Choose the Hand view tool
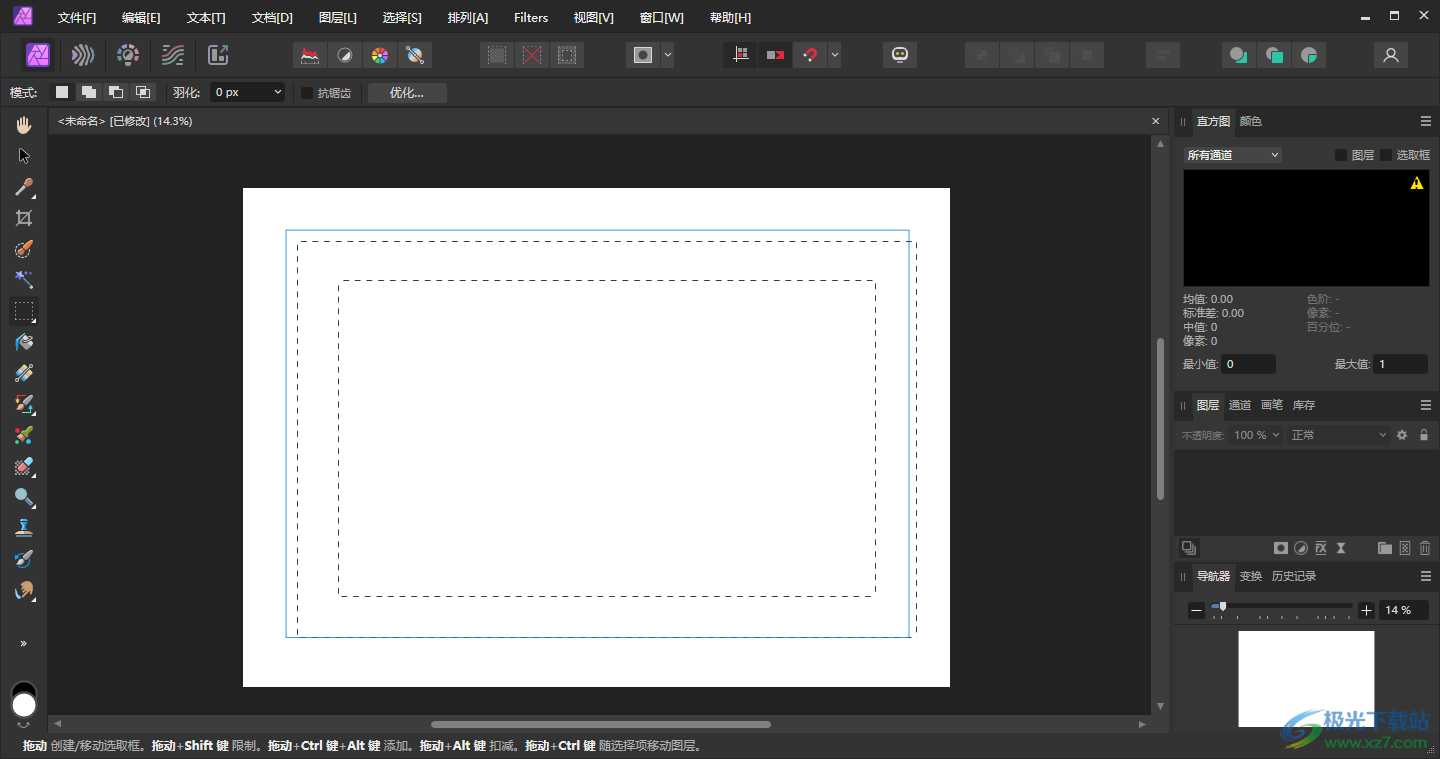This screenshot has width=1440, height=759. (24, 125)
